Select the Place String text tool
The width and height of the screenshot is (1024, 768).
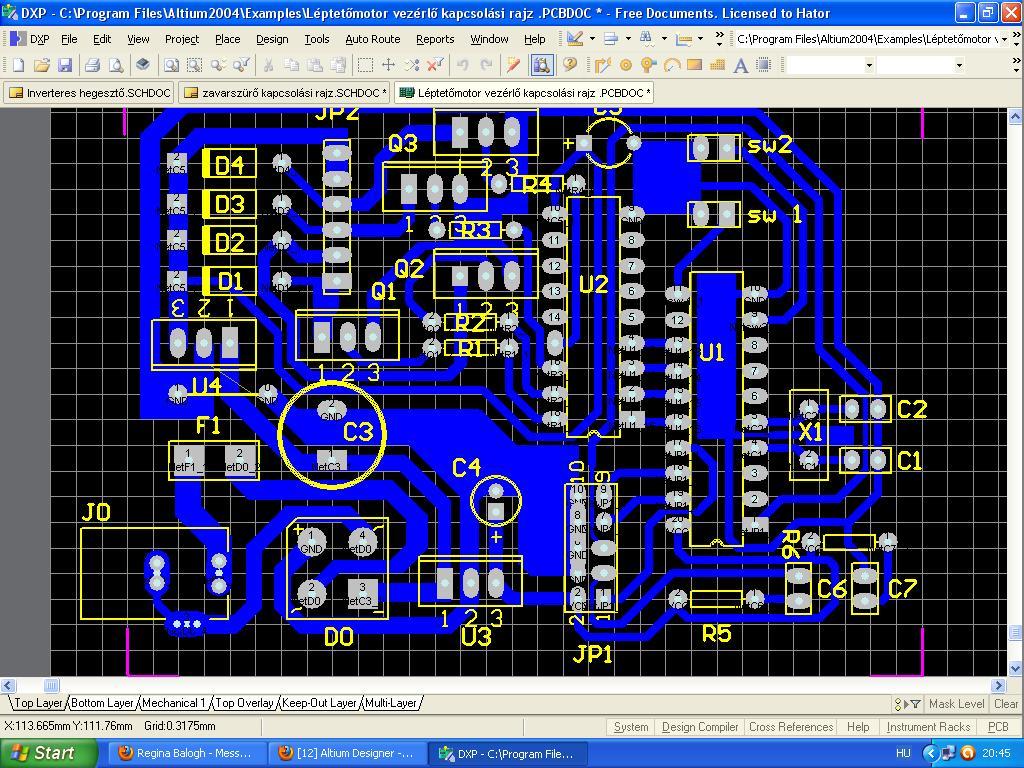pos(741,65)
